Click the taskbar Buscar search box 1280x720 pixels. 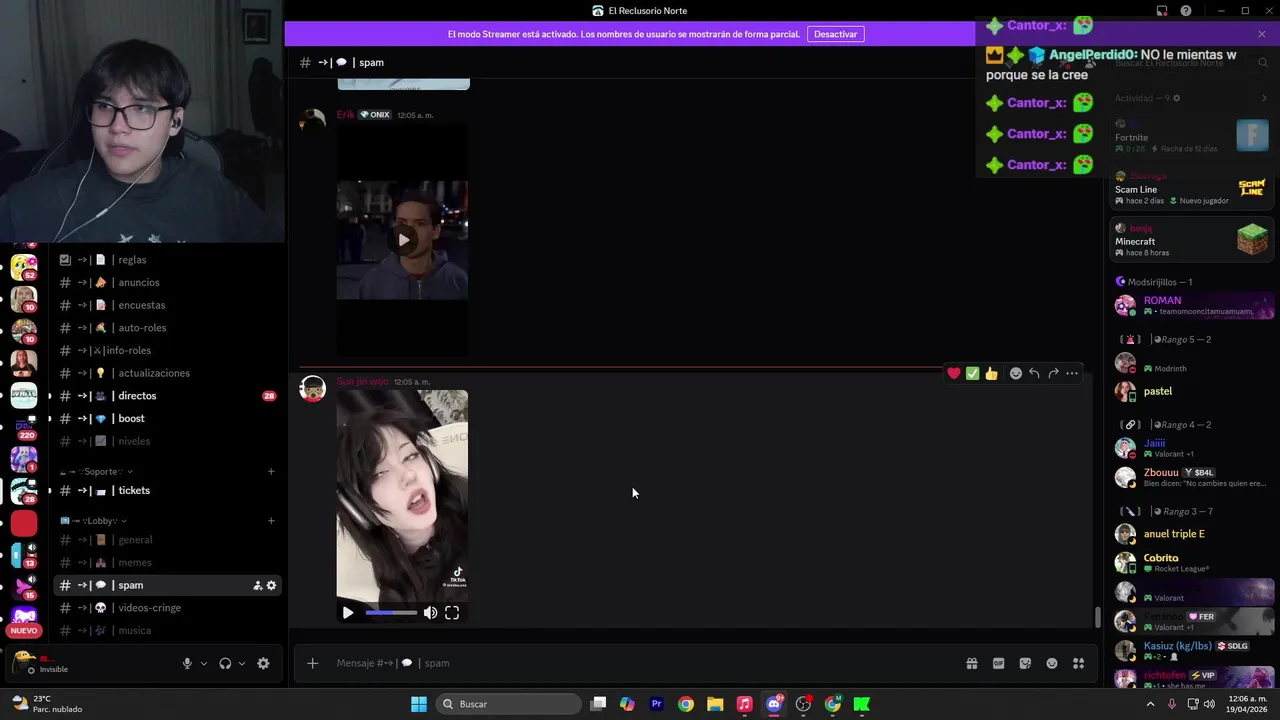(x=510, y=704)
